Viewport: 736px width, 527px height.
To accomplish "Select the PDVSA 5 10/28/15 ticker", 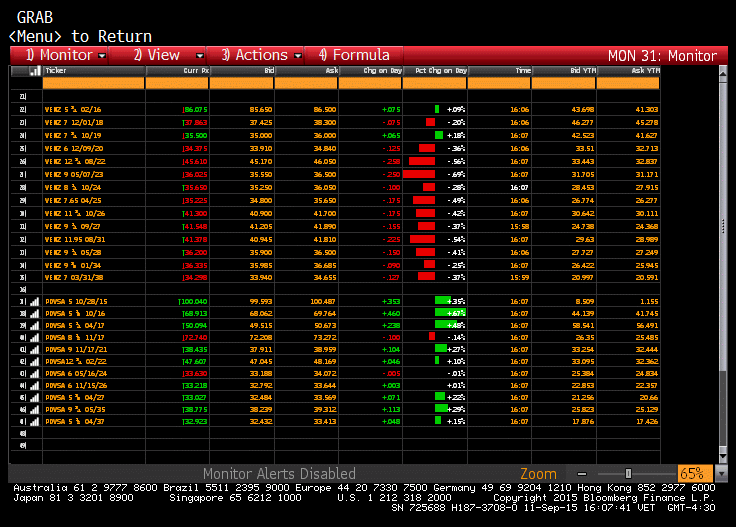I will 76,302.
